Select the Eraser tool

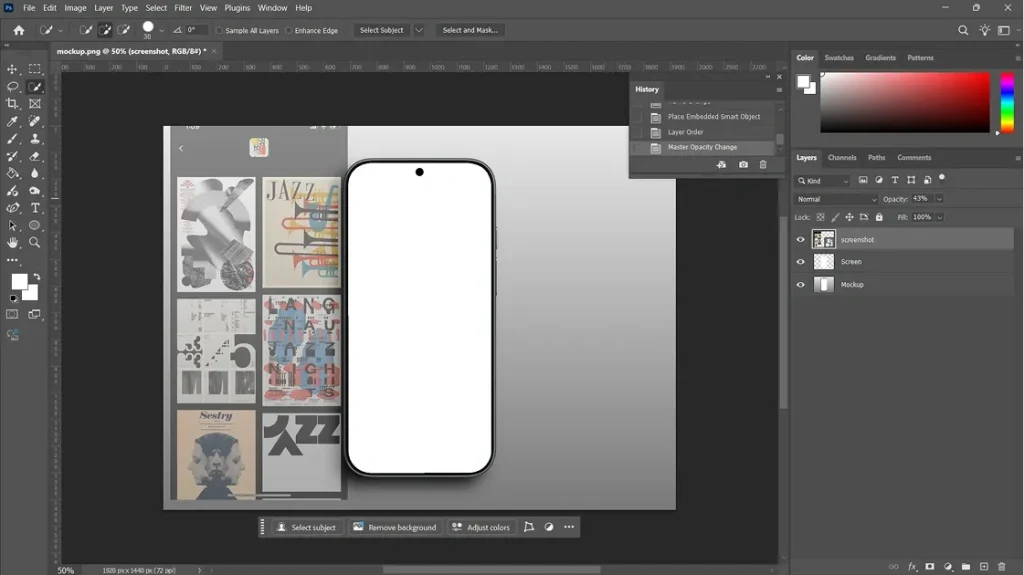coord(35,156)
